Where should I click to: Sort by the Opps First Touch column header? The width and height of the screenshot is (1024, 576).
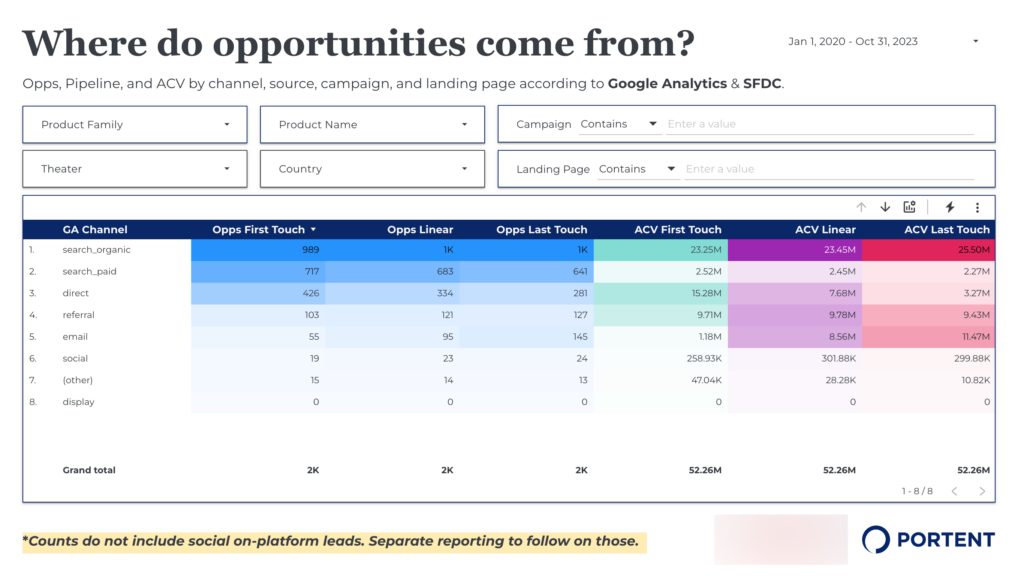pyautogui.click(x=261, y=229)
